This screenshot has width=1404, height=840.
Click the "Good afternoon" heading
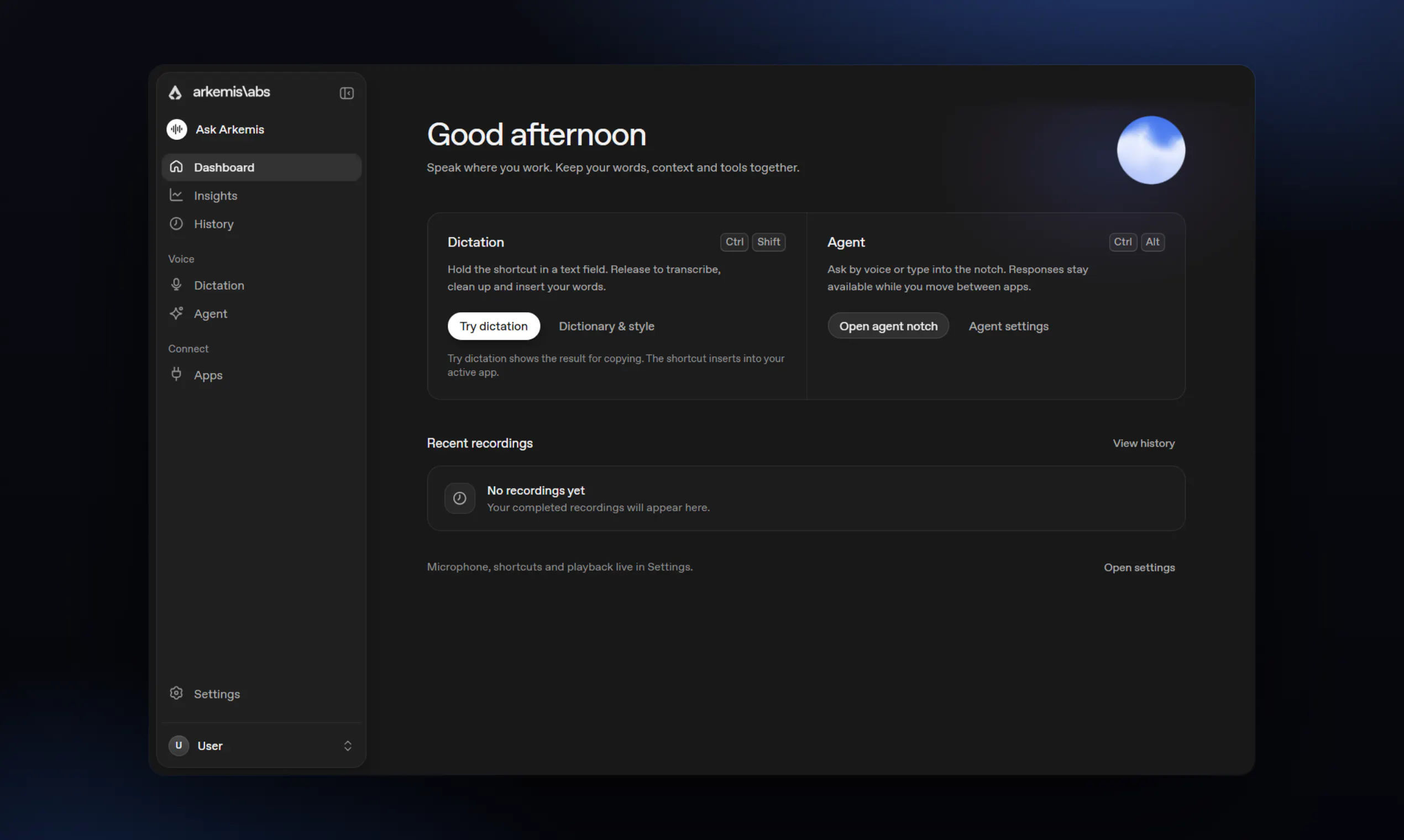pos(537,135)
